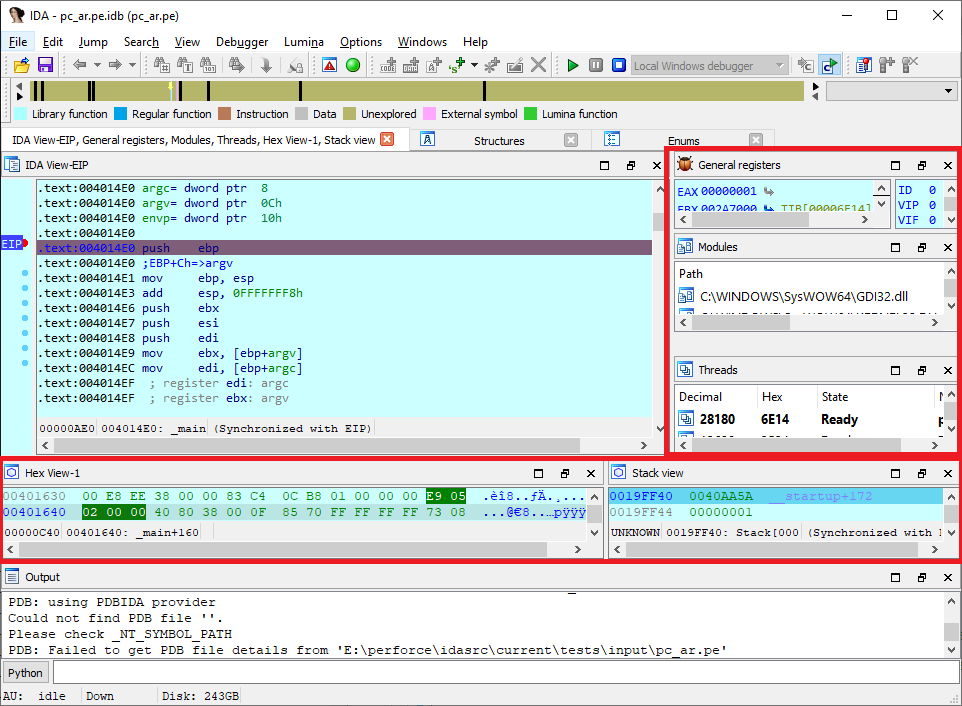Click the gray X delete icon in toolbar
962x706 pixels.
pos(538,65)
